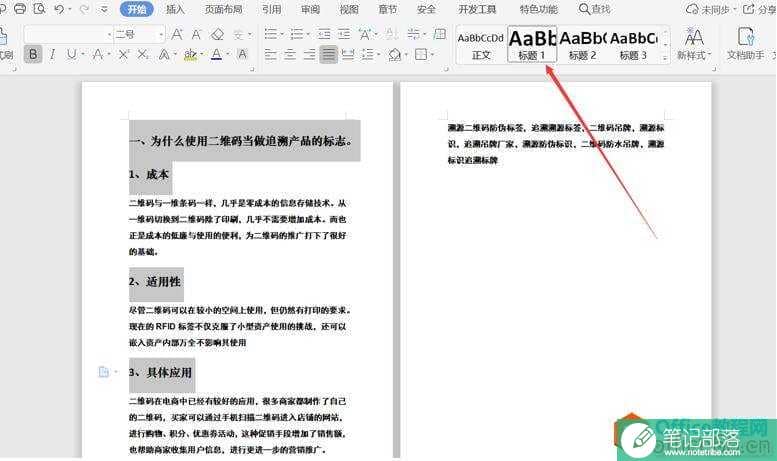Decrease font size with shrink font icon
The width and height of the screenshot is (777, 461).
tap(196, 34)
